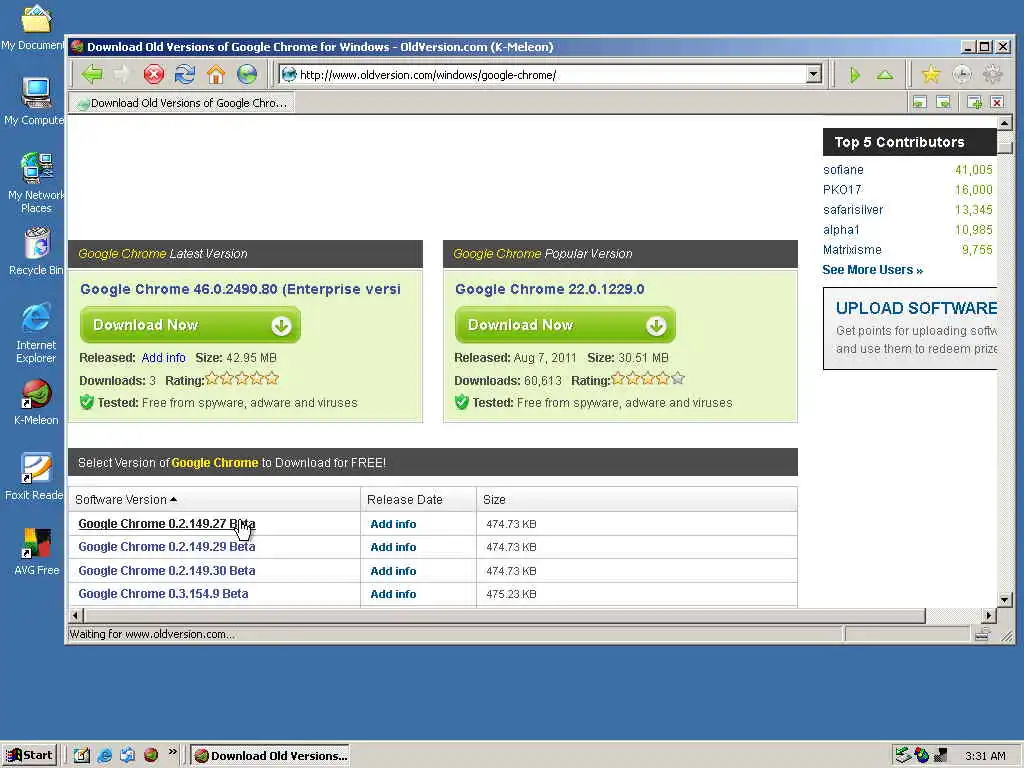Image resolution: width=1024 pixels, height=768 pixels.
Task: Click the green Up arrow beside the URL bar
Action: coord(885,75)
